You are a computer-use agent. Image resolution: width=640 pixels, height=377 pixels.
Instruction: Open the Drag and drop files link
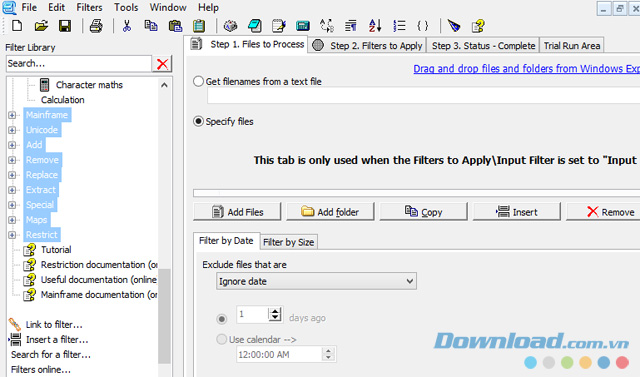coord(527,69)
